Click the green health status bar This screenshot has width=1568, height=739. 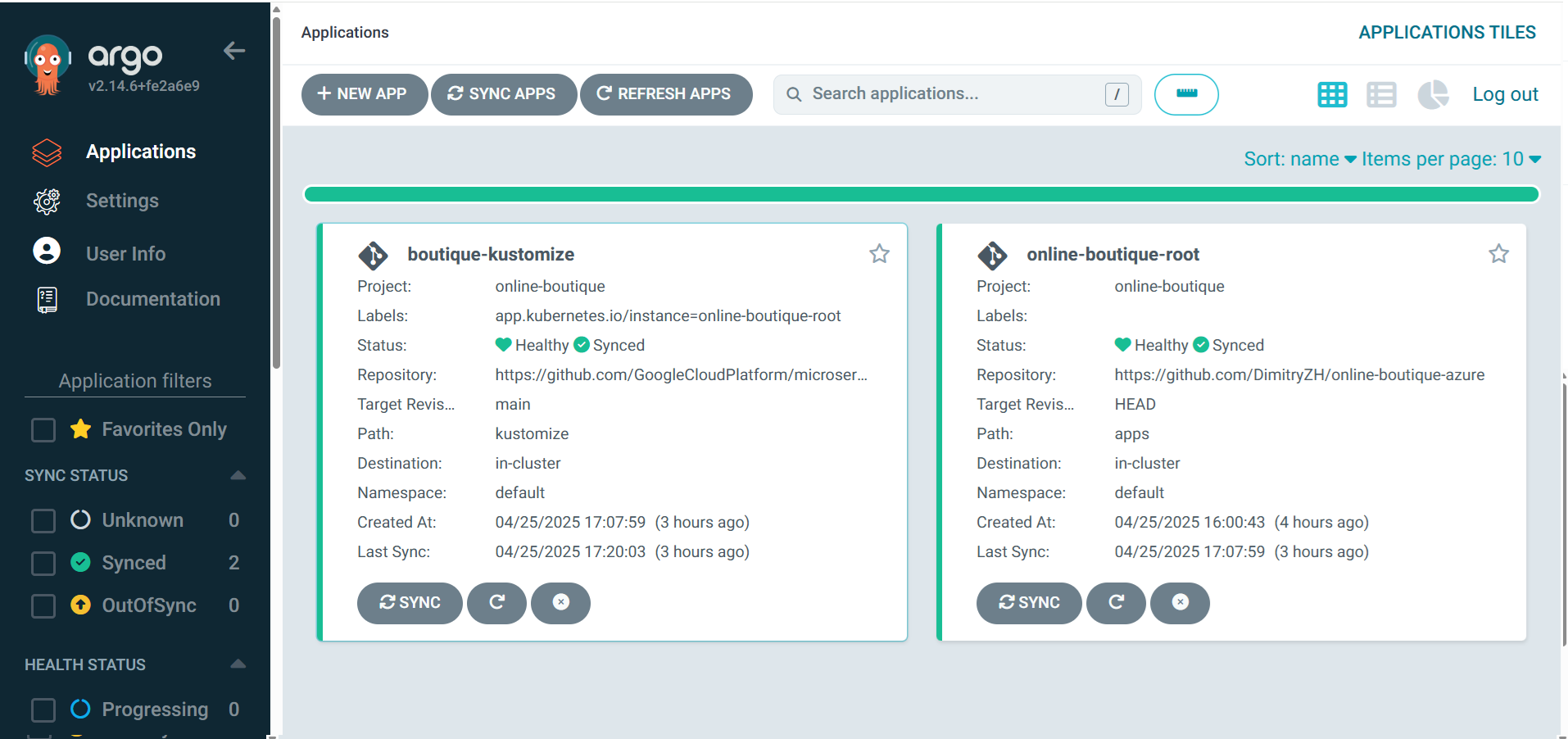click(x=922, y=194)
